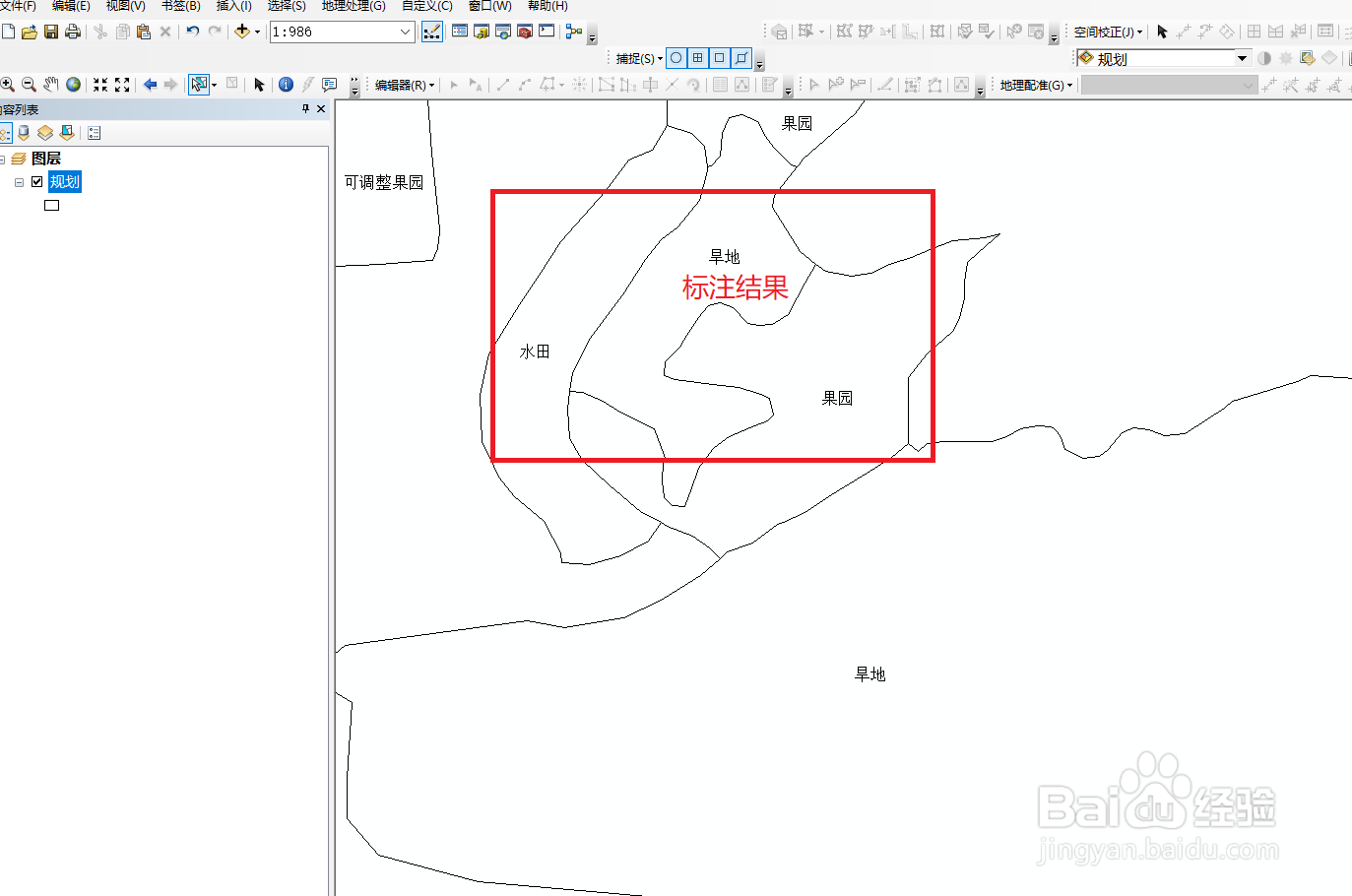Click the Add Data icon

243,31
